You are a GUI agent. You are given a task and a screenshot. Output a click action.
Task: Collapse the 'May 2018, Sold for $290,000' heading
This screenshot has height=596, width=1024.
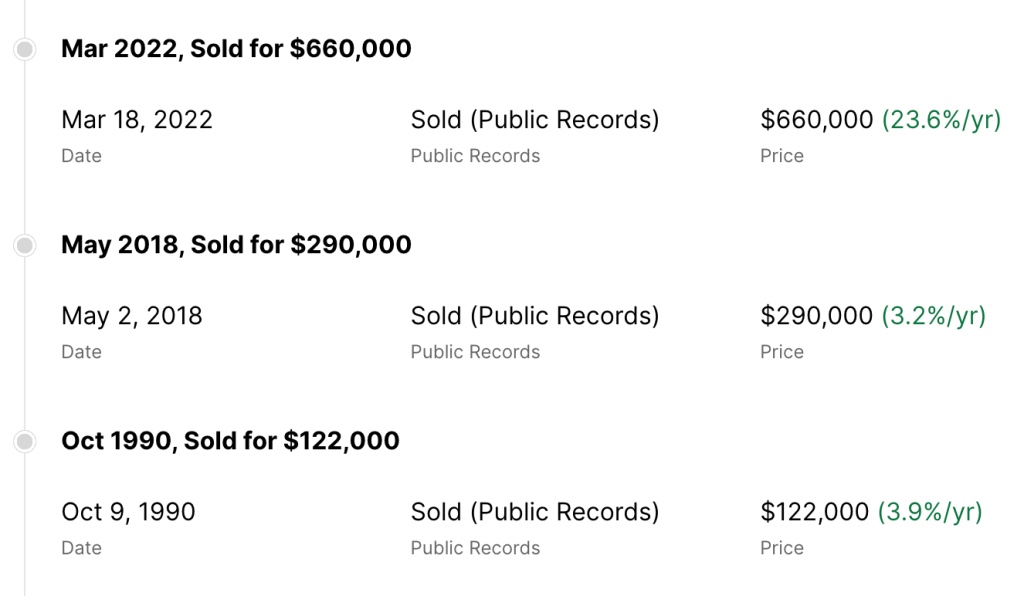coord(236,245)
